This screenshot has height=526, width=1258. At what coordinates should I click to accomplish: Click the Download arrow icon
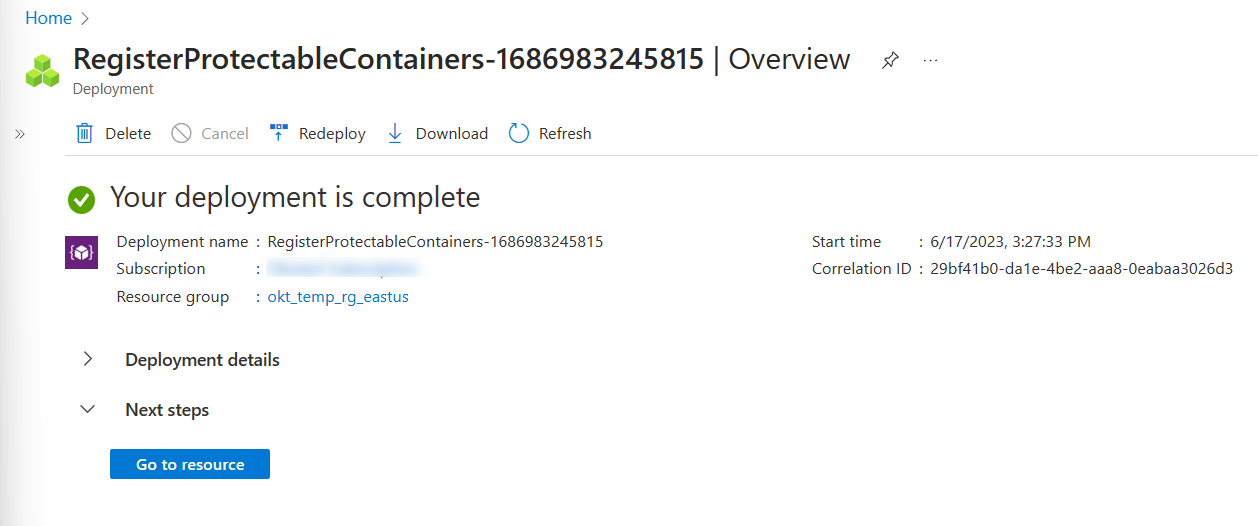pyautogui.click(x=395, y=133)
